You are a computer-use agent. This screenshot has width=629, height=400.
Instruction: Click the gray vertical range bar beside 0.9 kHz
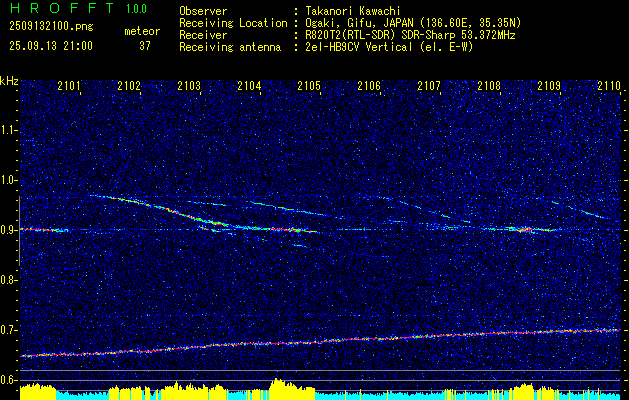(x=19, y=231)
